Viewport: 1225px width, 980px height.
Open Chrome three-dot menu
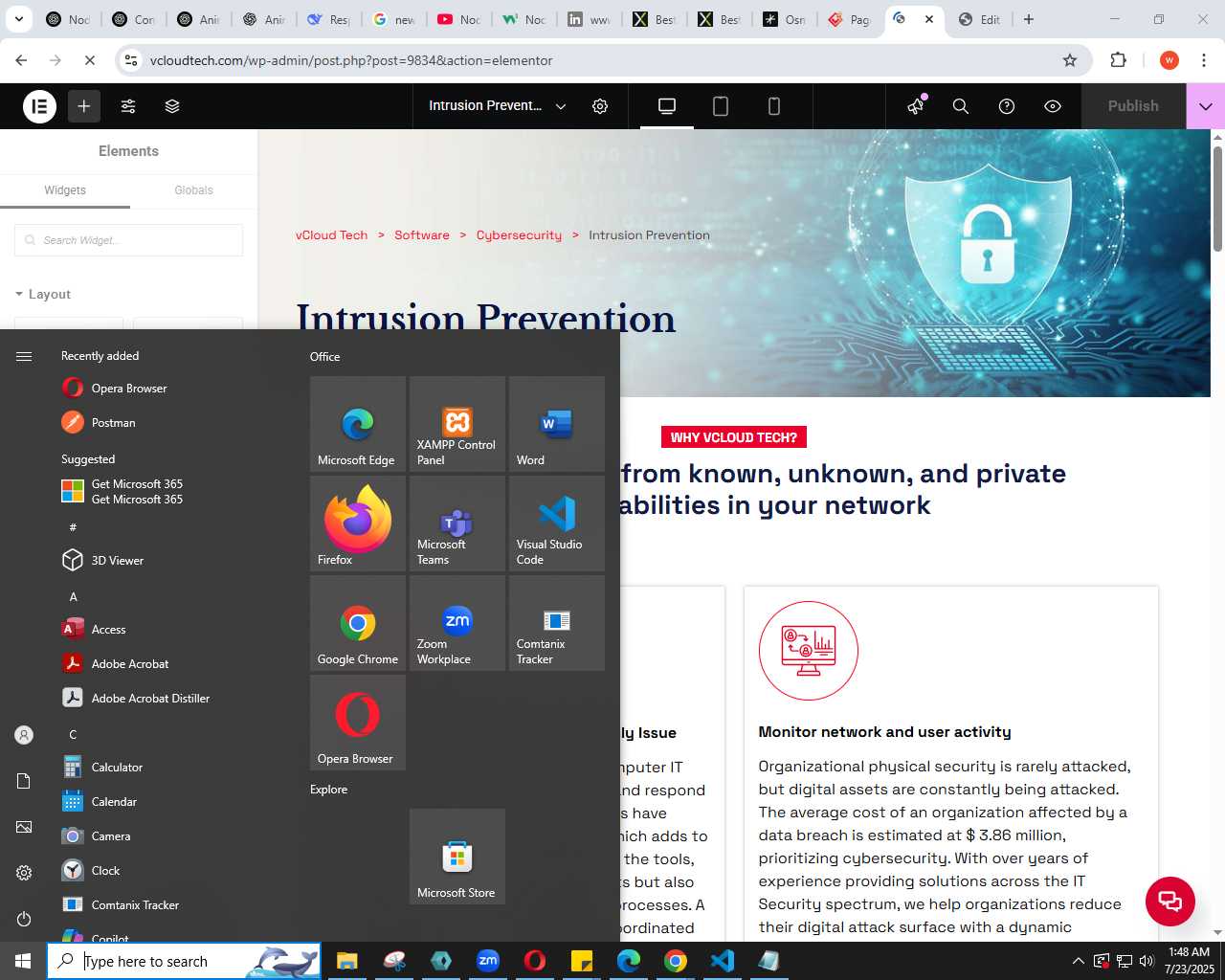[1204, 60]
